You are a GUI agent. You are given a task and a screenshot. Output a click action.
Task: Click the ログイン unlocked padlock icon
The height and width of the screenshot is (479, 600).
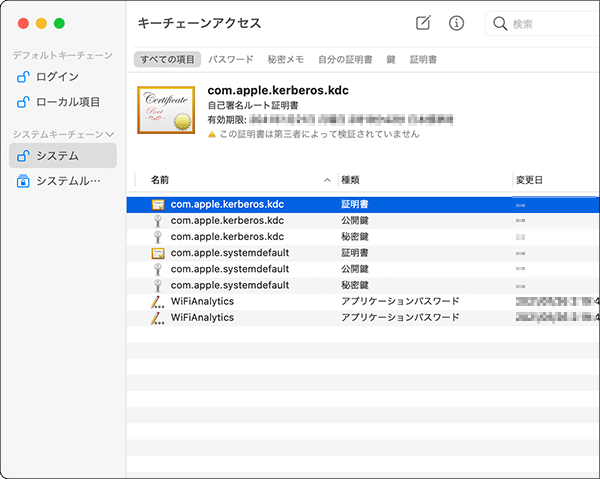point(23,76)
